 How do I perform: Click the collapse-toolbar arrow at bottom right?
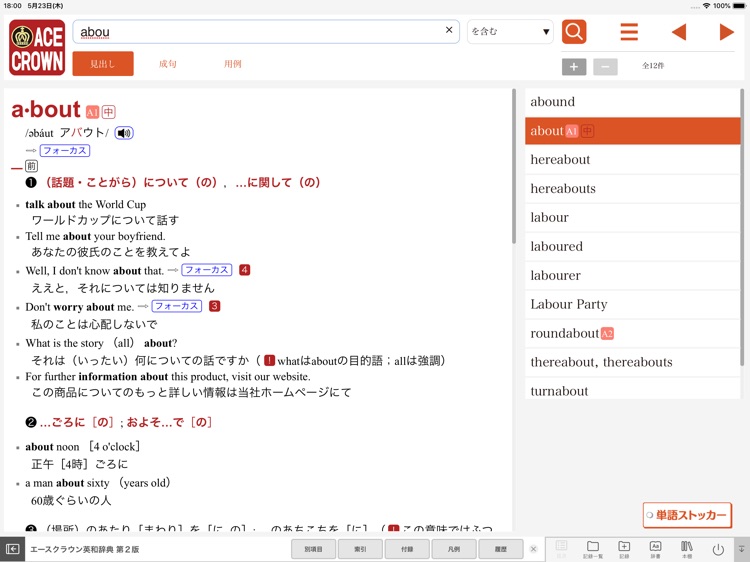pos(741,549)
